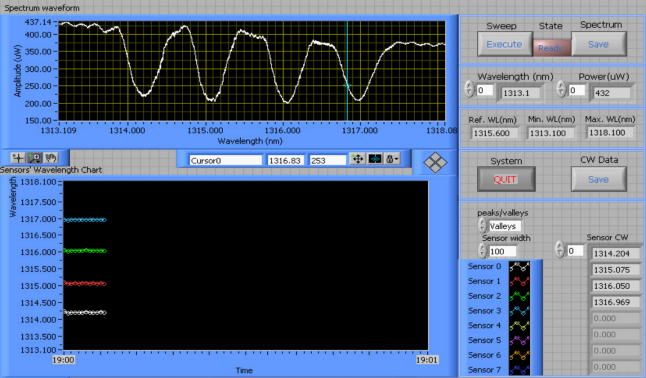Click the Wavelength index stepper arrows

(469, 89)
